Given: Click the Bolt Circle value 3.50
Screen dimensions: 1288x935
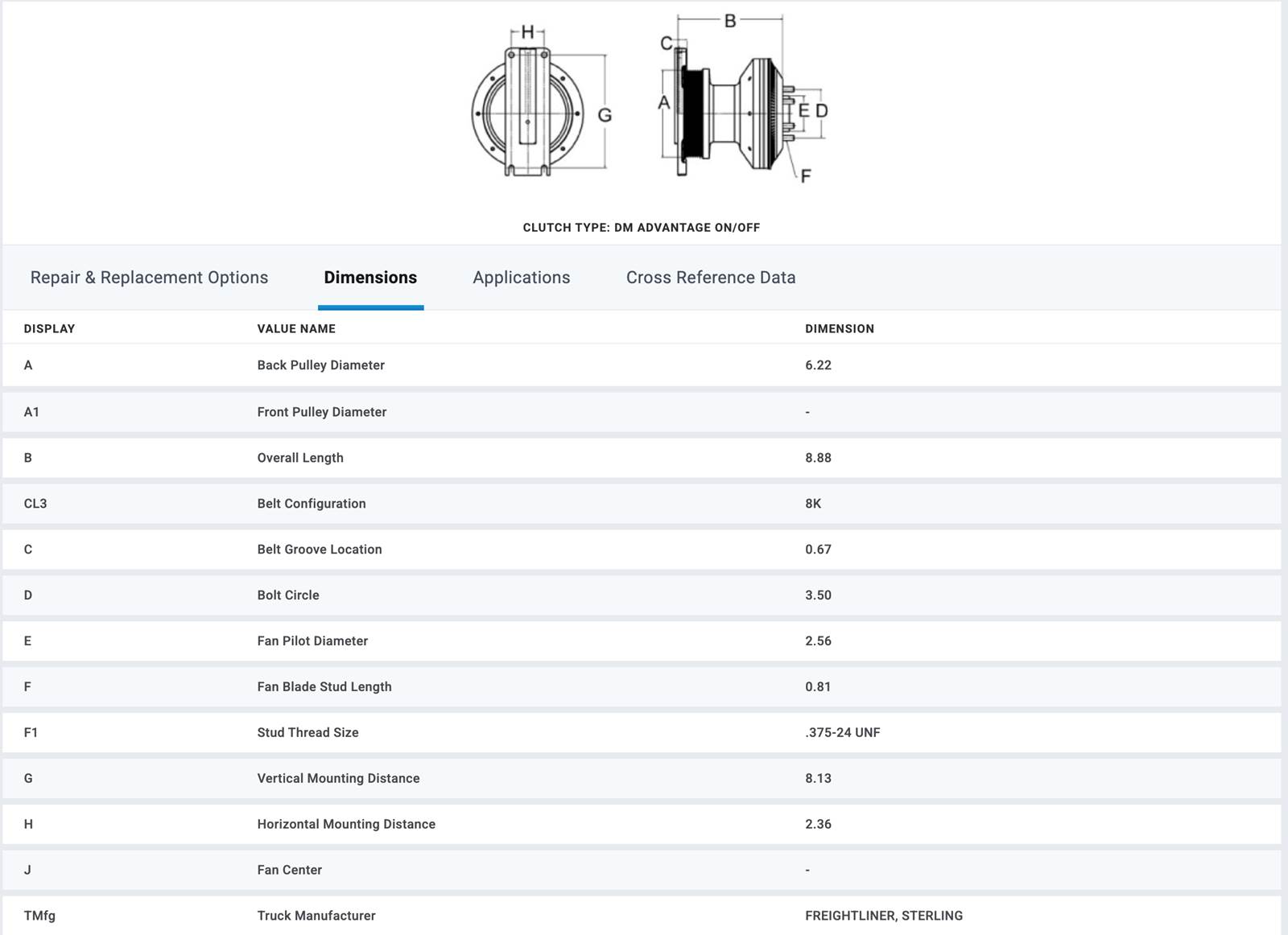Looking at the screenshot, I should click(x=818, y=595).
